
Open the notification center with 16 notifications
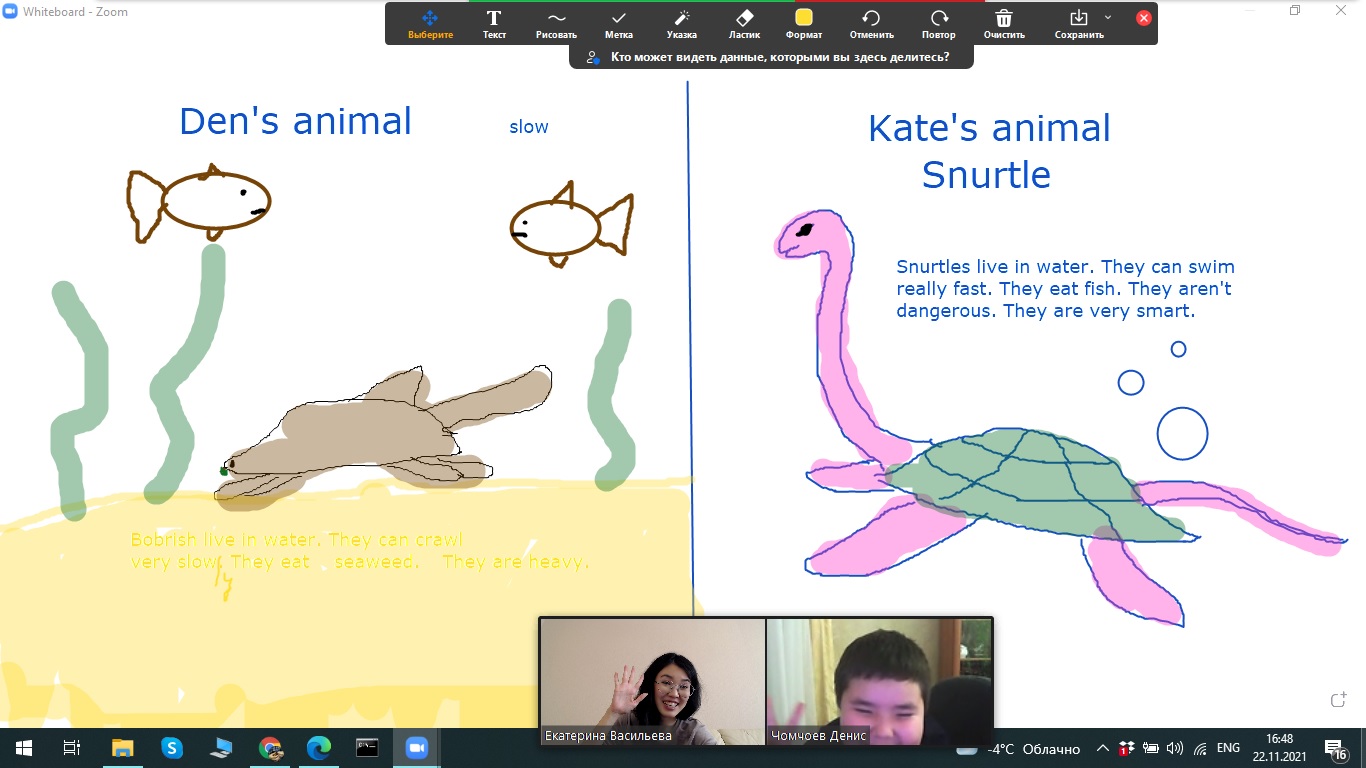pyautogui.click(x=1336, y=748)
